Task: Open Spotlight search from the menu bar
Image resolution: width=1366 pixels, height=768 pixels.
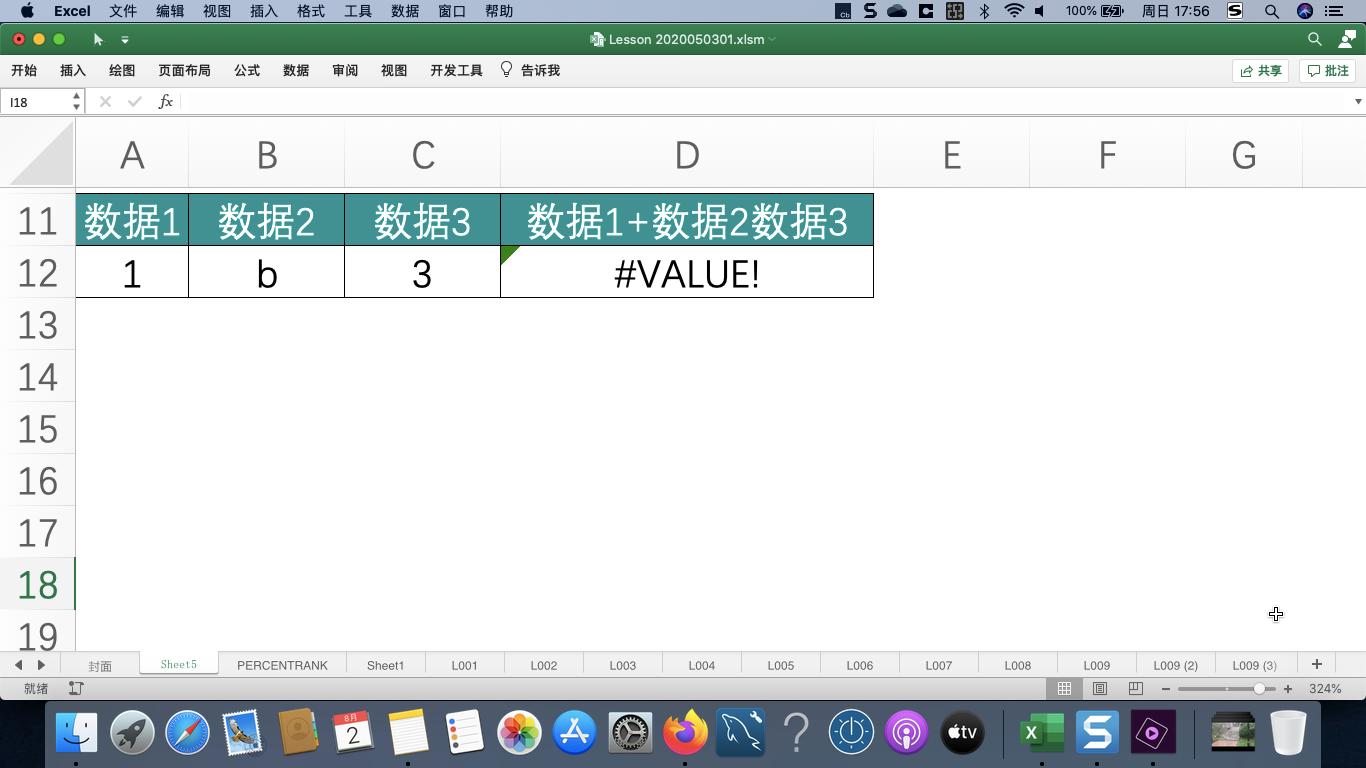Action: pos(1271,11)
